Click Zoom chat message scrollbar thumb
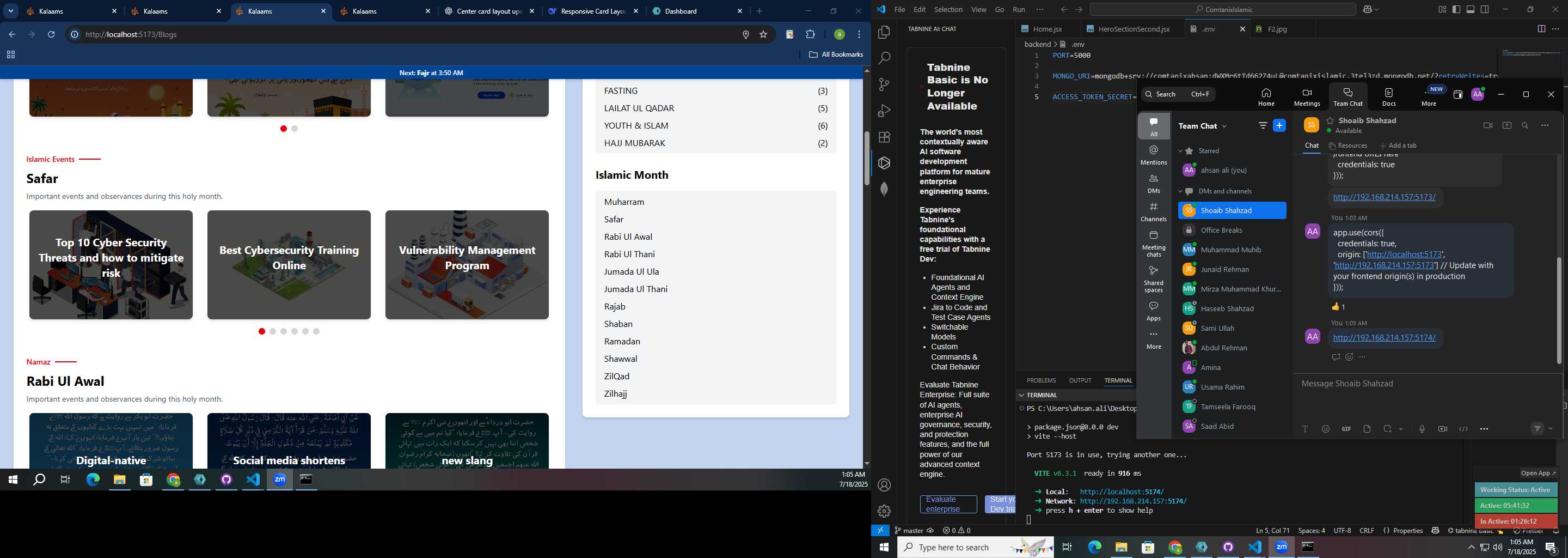 point(1559,310)
